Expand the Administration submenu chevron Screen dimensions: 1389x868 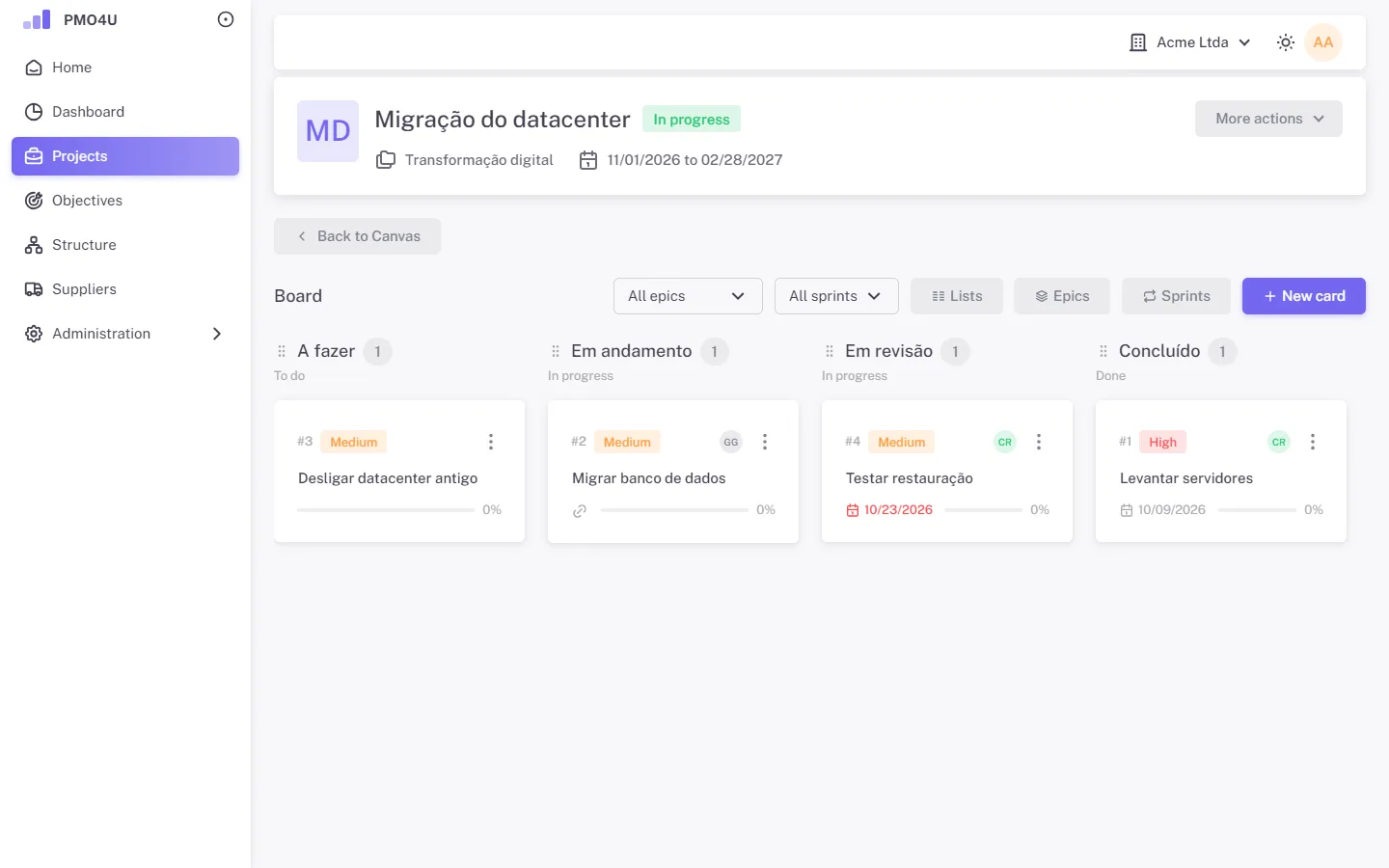(x=217, y=334)
